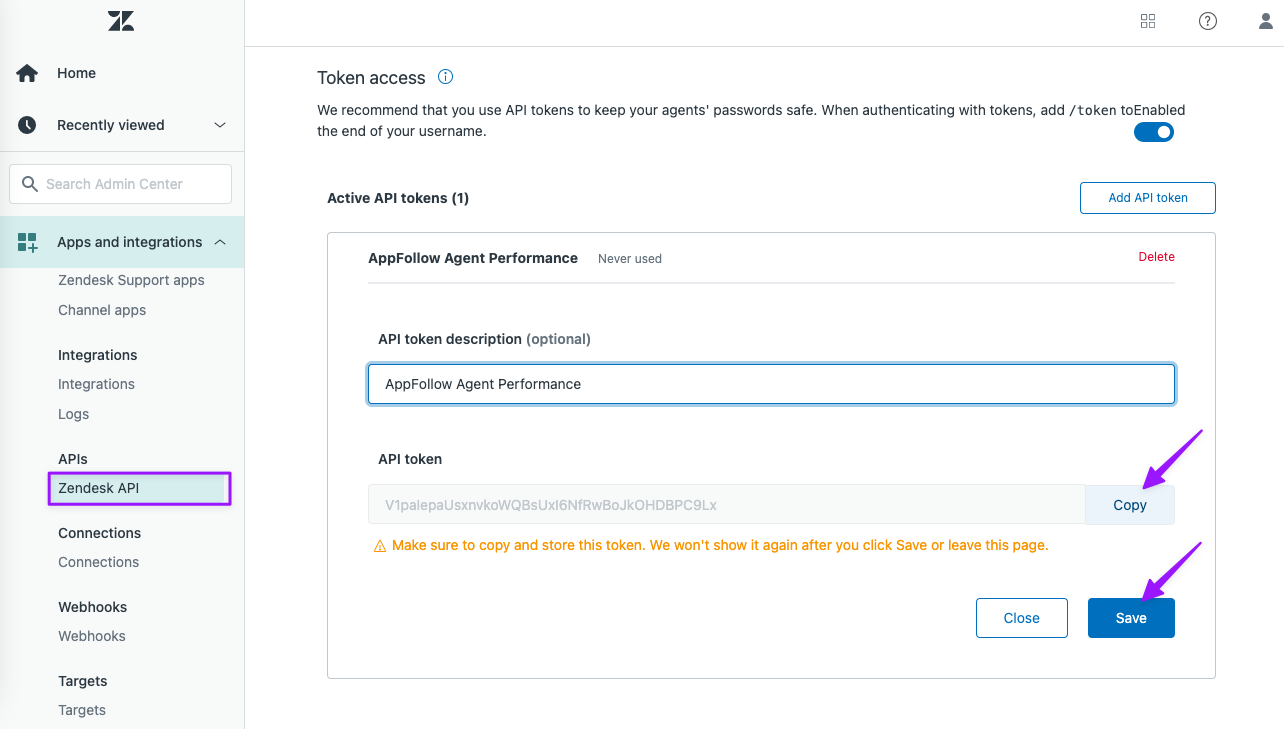Open the products grid icon
Screen dimensions: 1284x729
click(1148, 21)
